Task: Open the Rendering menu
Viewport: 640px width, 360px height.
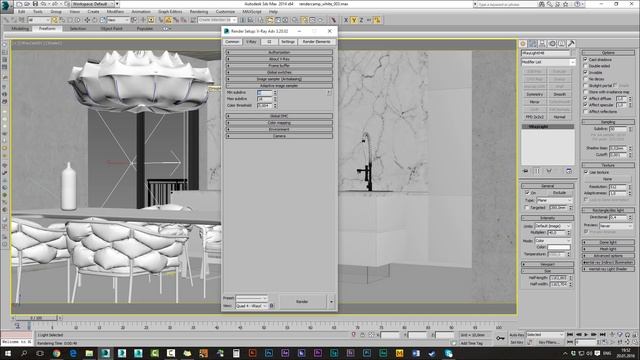Action: (199, 12)
